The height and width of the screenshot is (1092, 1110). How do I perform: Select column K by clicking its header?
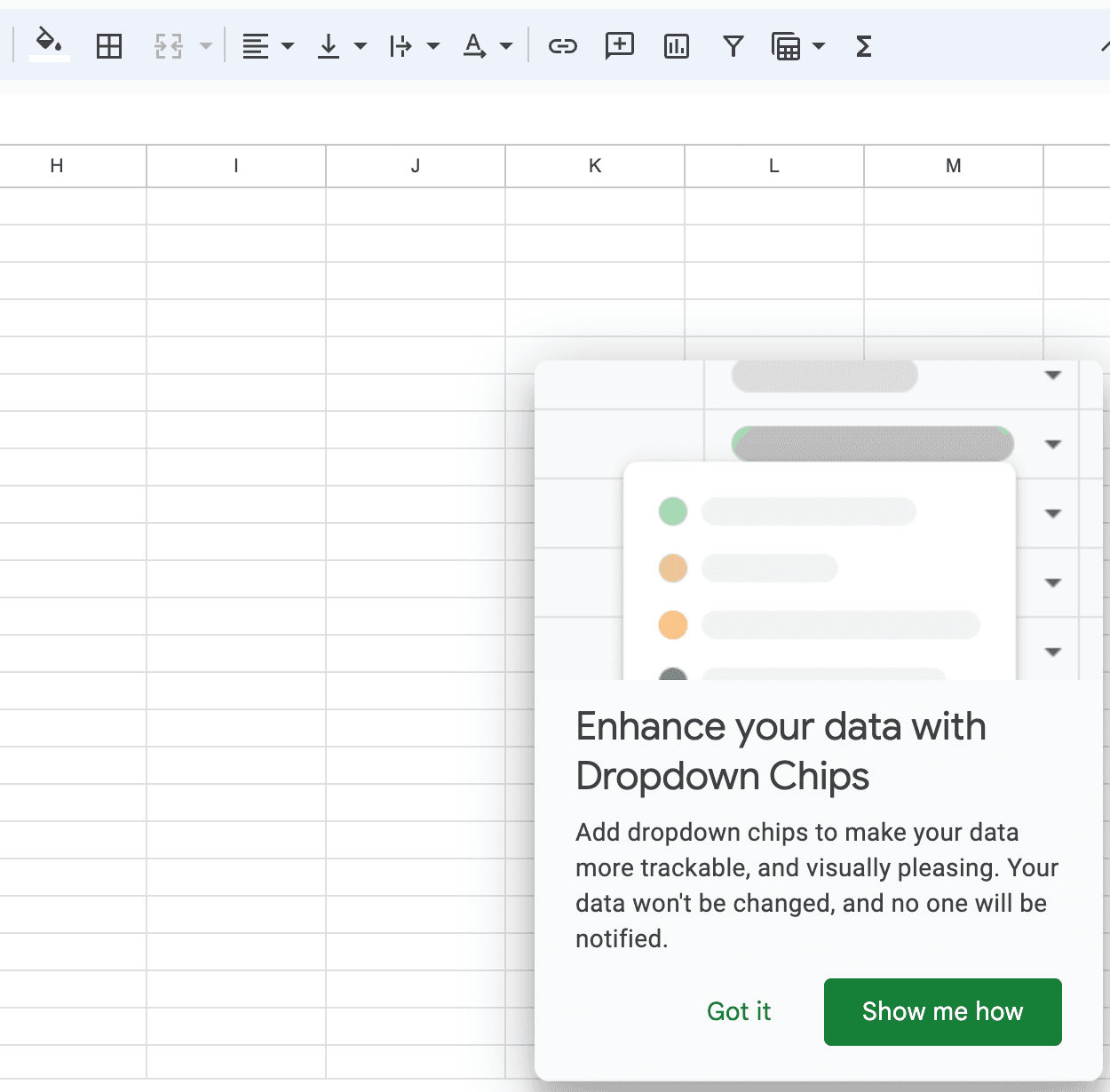[593, 166]
